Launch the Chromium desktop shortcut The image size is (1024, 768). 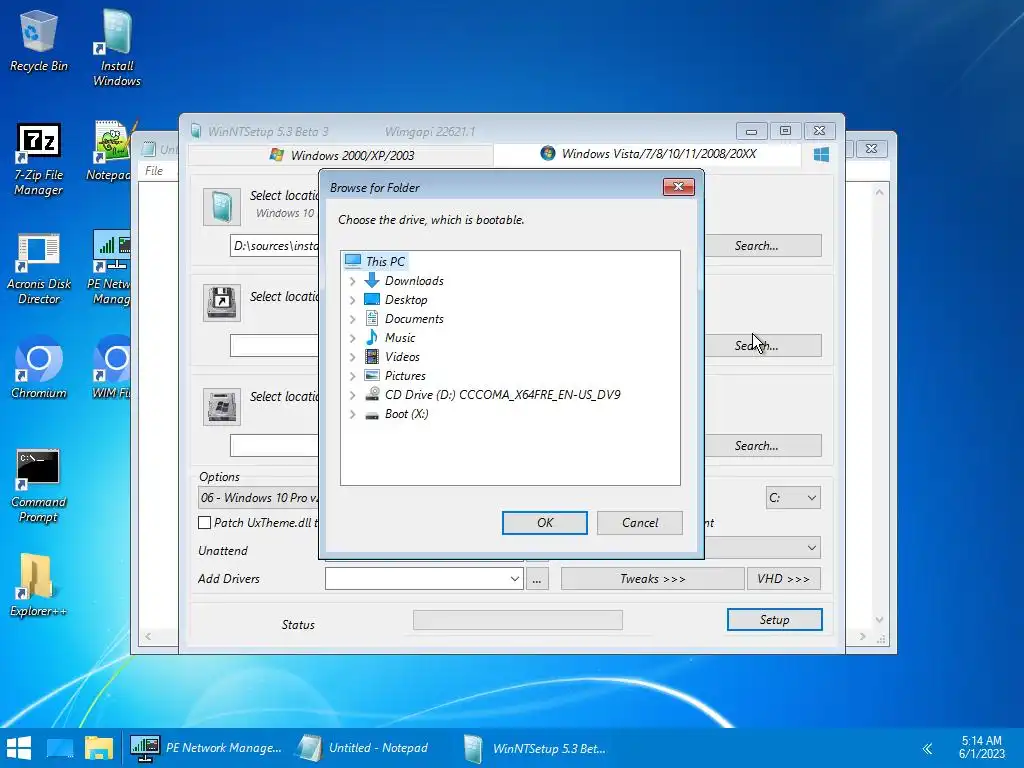coord(39,366)
